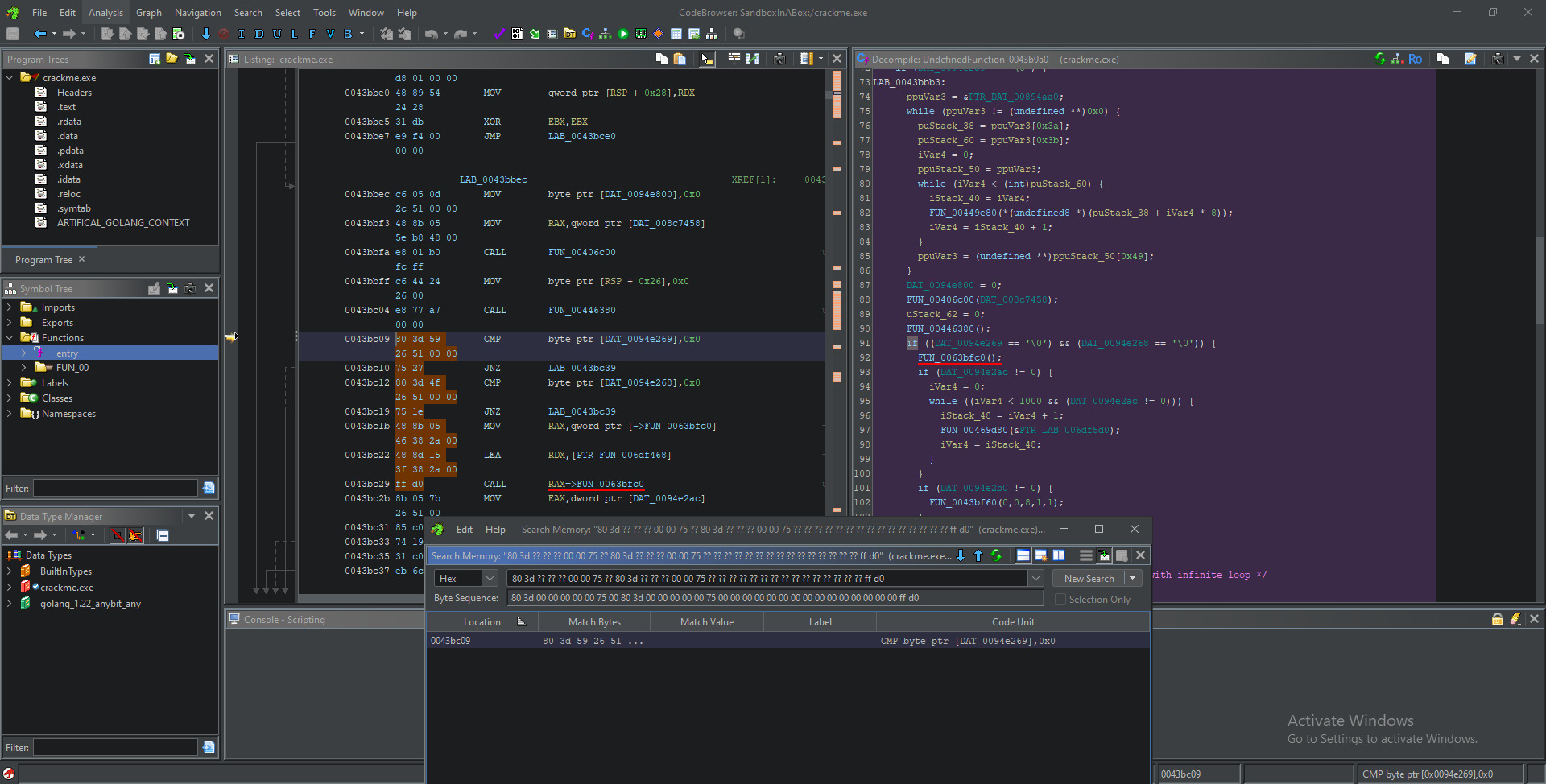The width and height of the screenshot is (1546, 784).
Task: Go to previous search match arrow
Action: pyautogui.click(x=978, y=555)
